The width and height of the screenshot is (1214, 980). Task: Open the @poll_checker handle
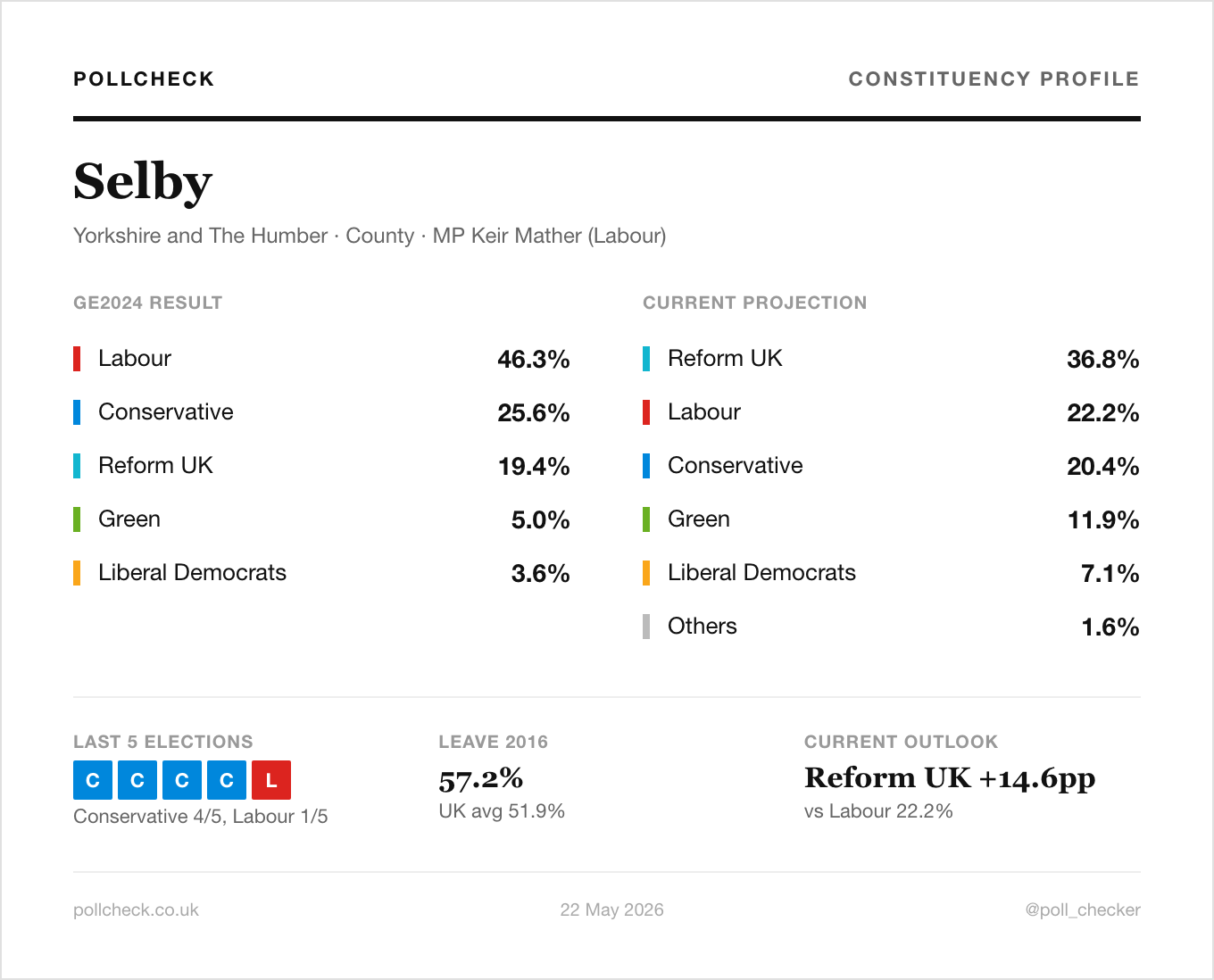tap(1083, 909)
